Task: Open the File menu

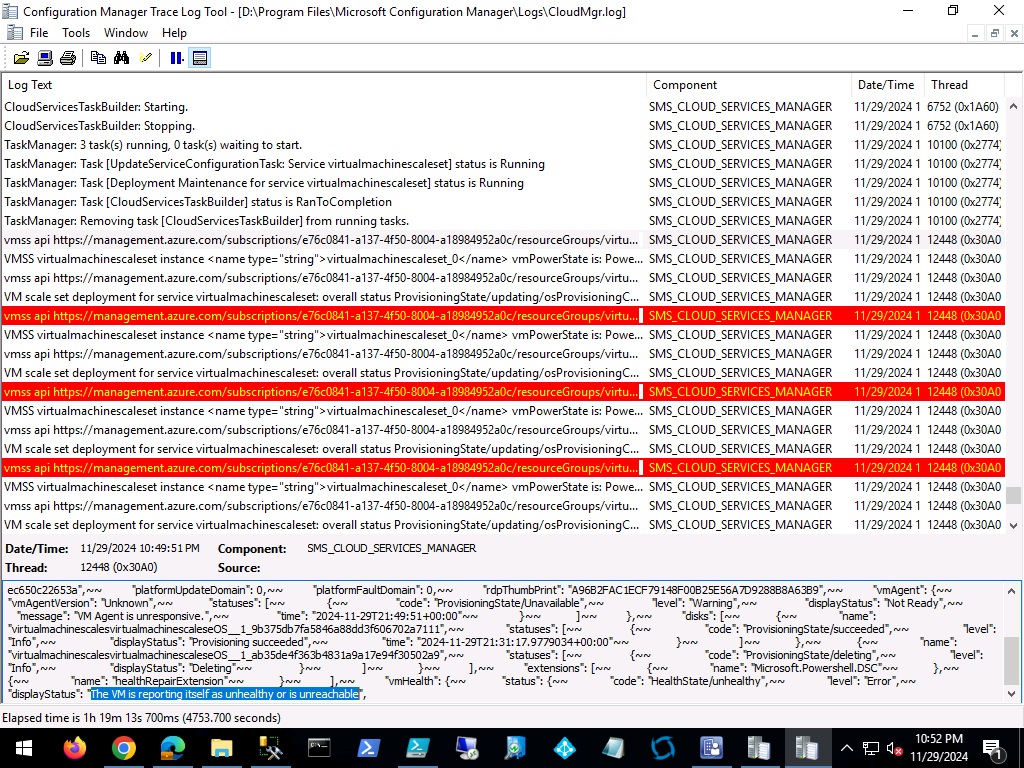Action: click(39, 33)
